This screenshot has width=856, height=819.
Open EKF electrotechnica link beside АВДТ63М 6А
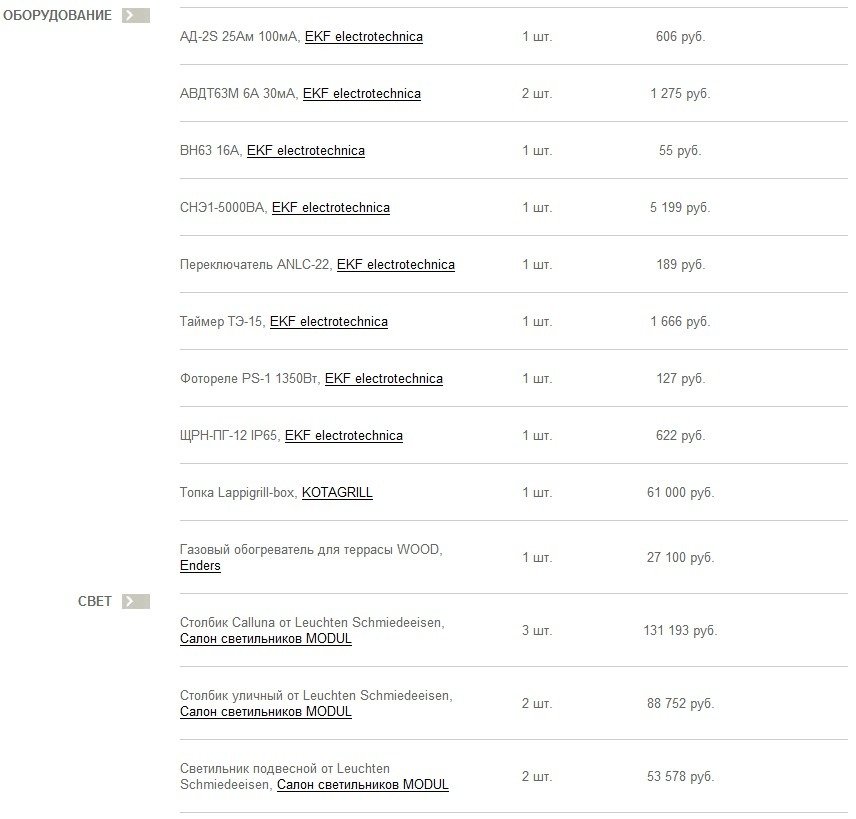coord(361,94)
